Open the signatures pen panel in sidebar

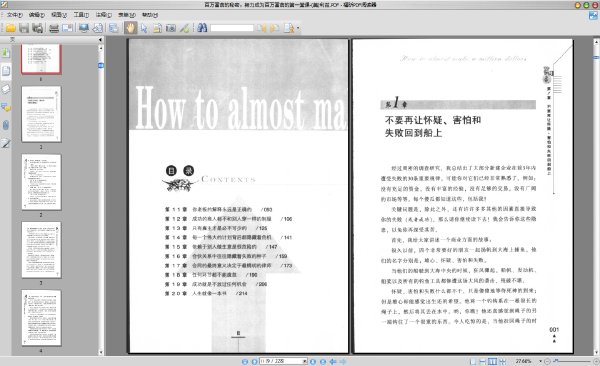5,144
